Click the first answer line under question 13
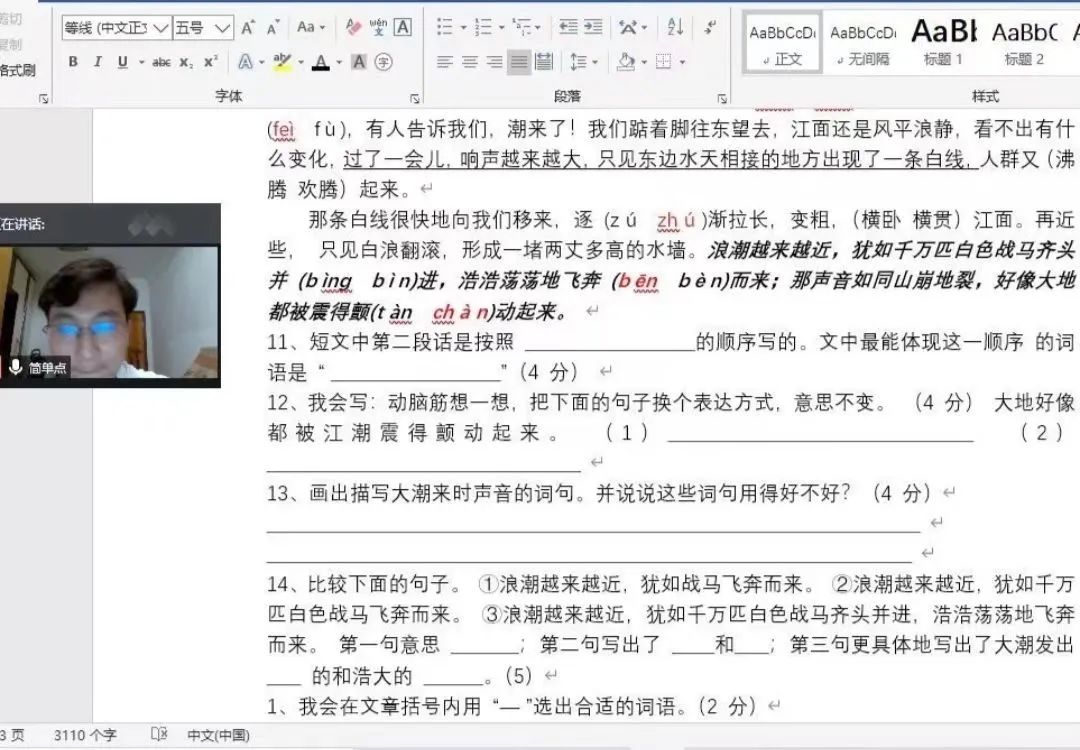Viewport: 1080px width, 750px height. [x=593, y=525]
